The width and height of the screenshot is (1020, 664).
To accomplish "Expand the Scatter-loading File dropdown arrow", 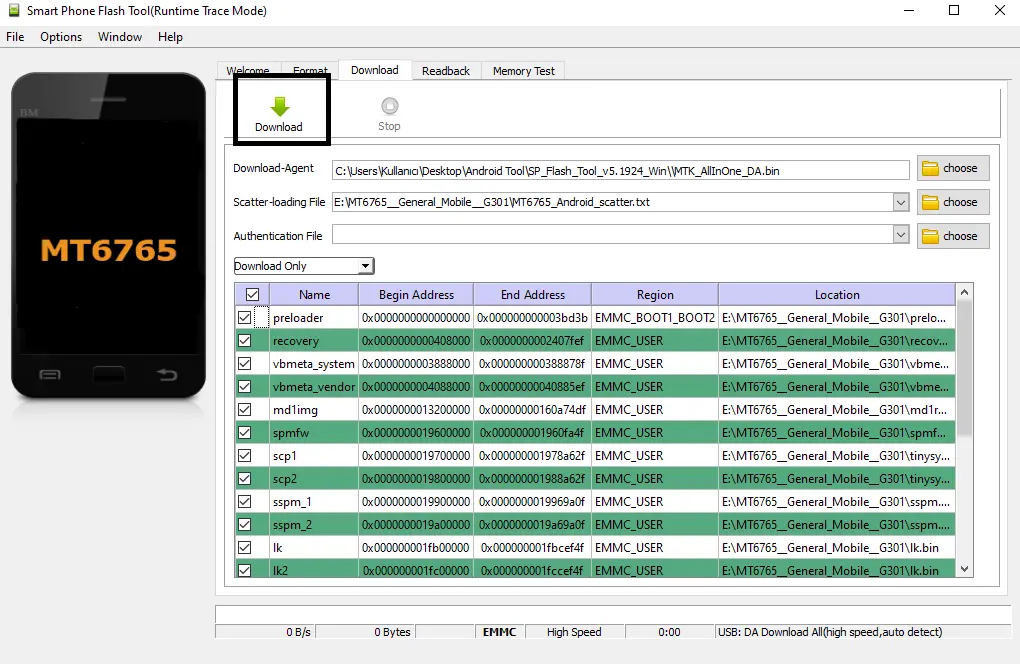I will coord(900,202).
